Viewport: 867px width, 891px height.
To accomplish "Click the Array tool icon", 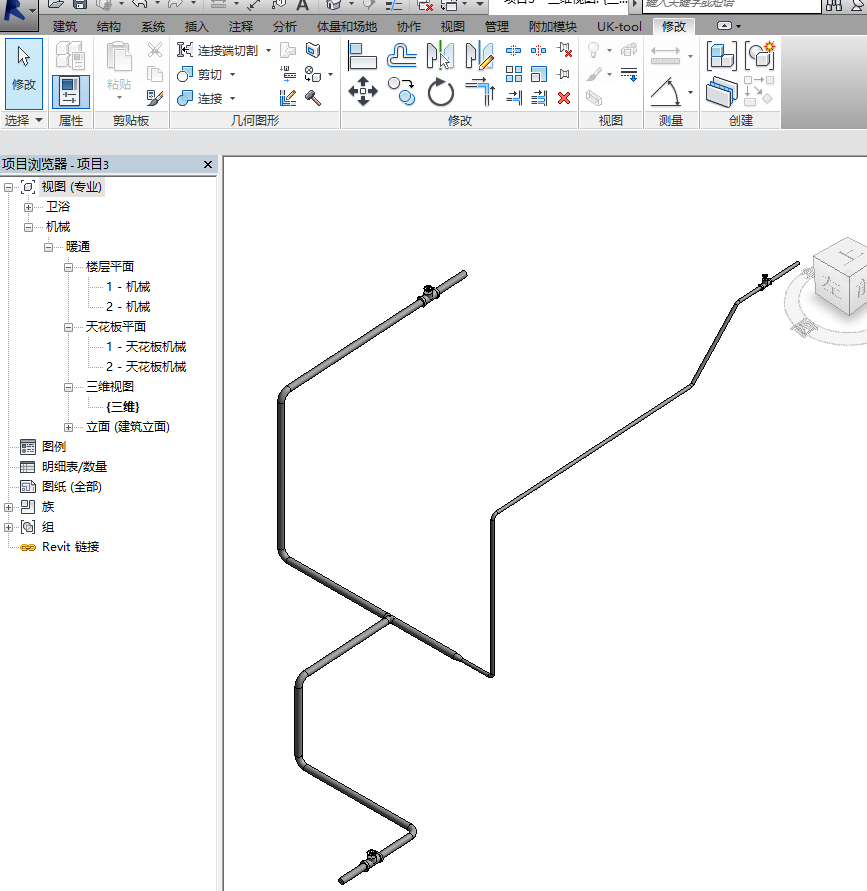I will point(514,74).
